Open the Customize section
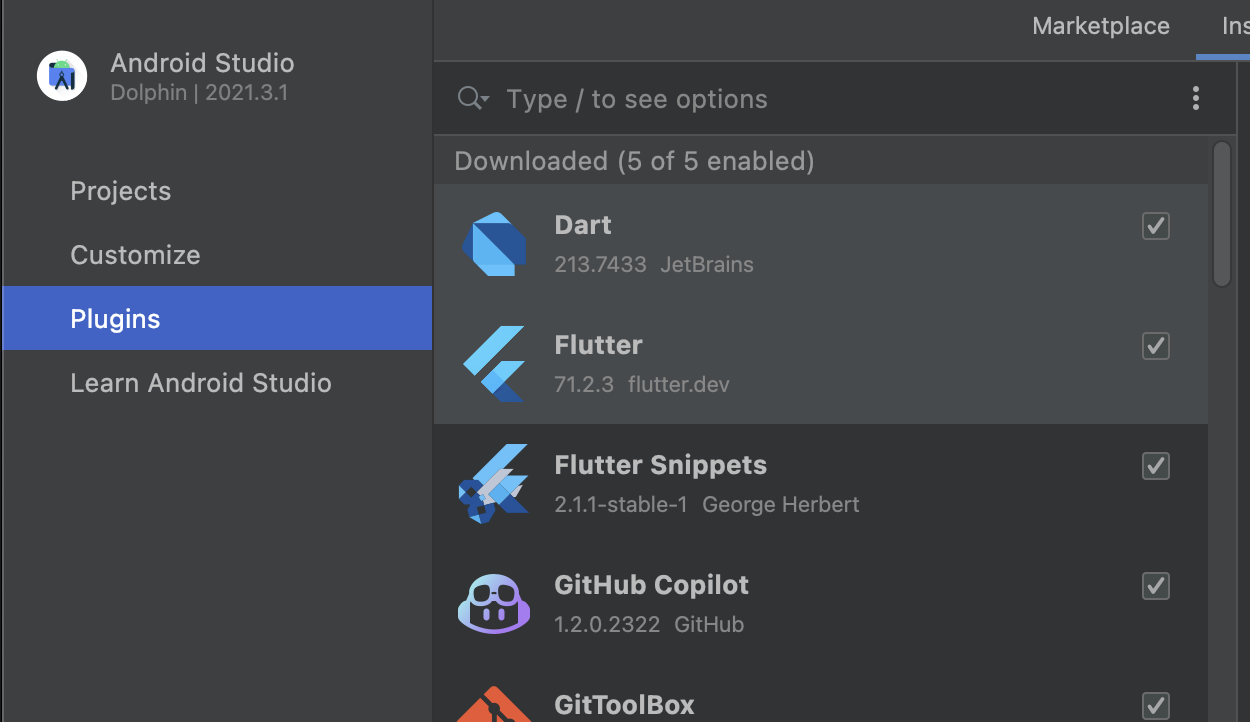This screenshot has width=1250, height=722. tap(217, 255)
